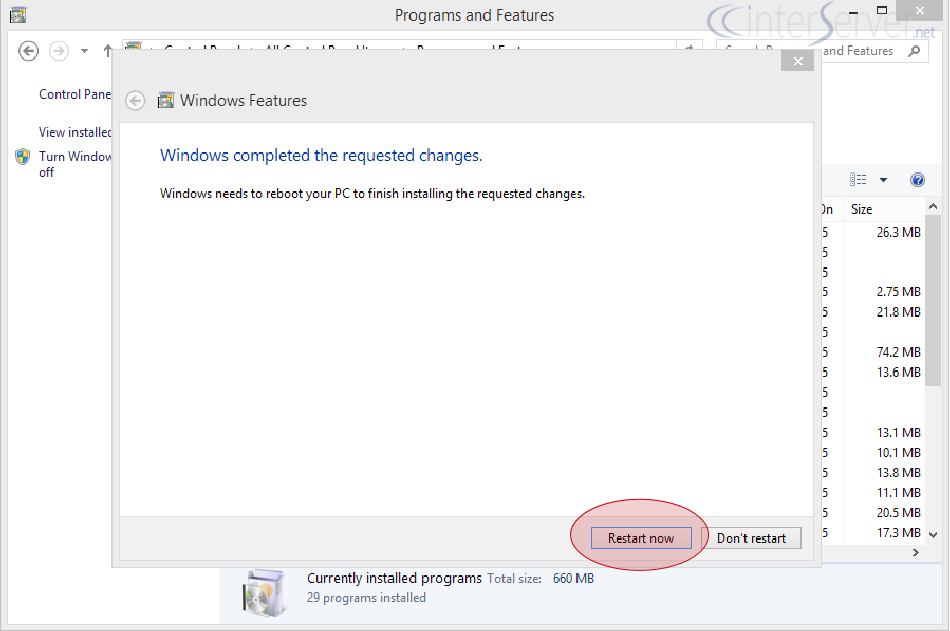Open Control Panel Home link
This screenshot has height=631, width=950.
75,95
